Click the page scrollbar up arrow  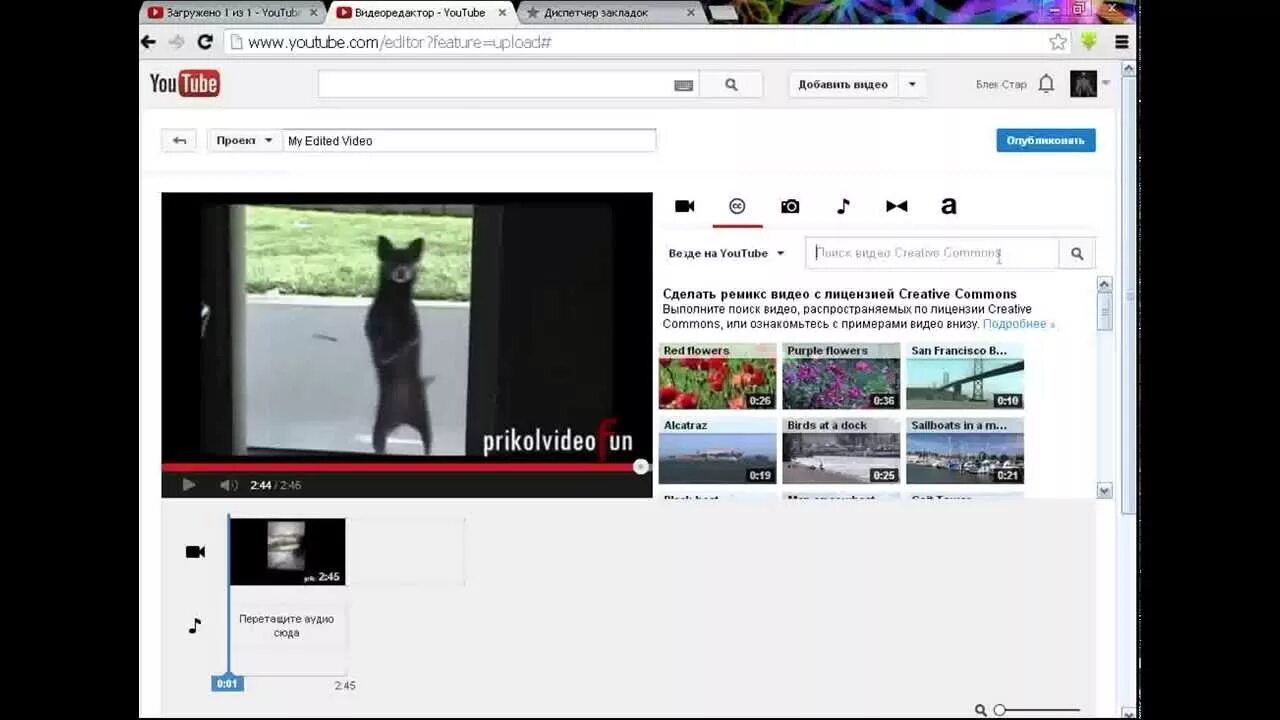(x=1129, y=69)
